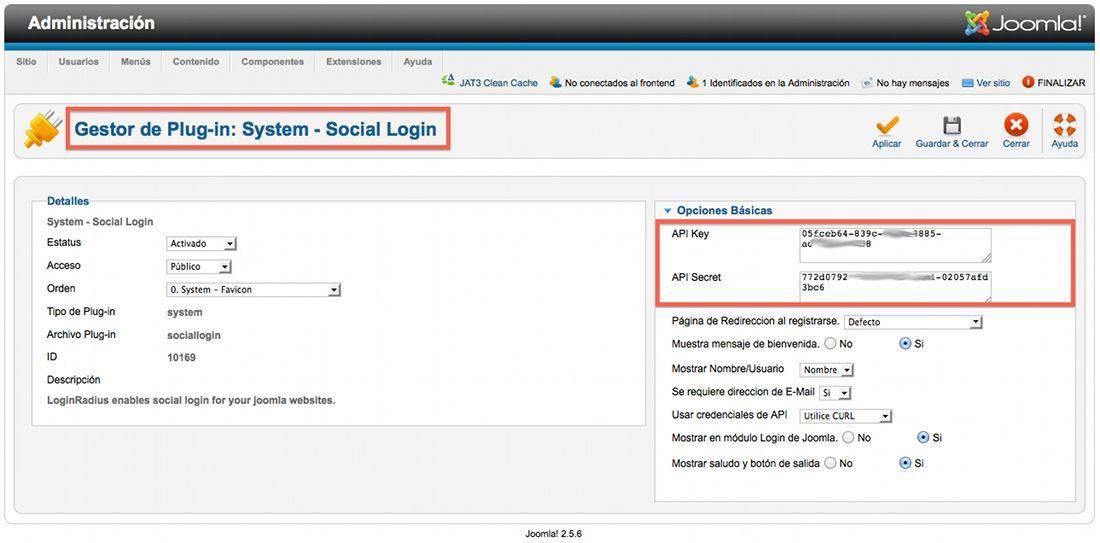Click 1 Identificados en la Administración text

[776, 83]
